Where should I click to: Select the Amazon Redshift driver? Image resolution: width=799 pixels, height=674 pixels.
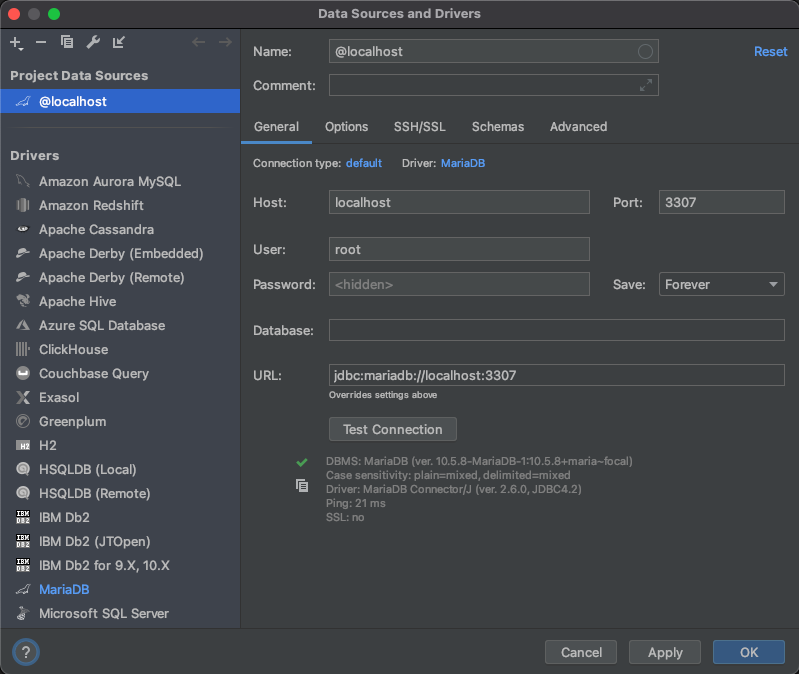(120, 205)
